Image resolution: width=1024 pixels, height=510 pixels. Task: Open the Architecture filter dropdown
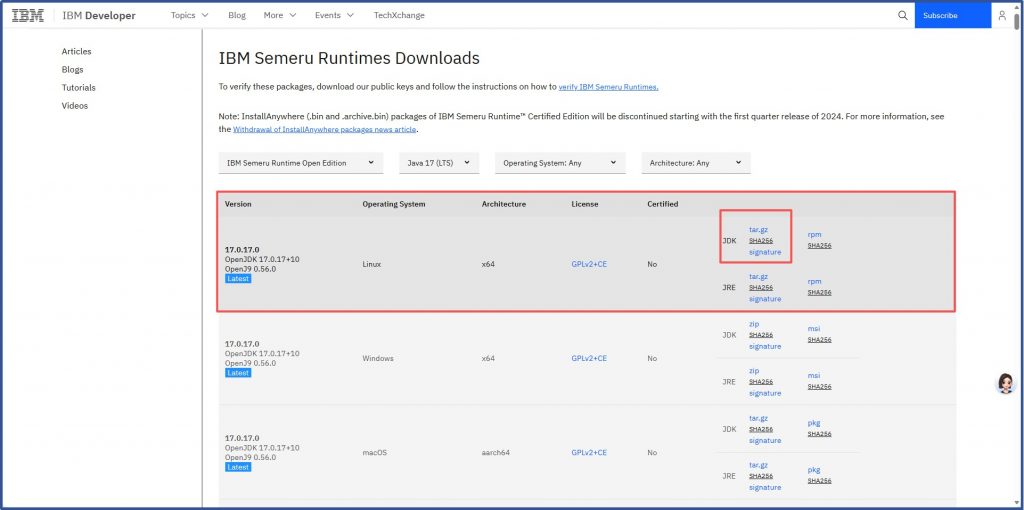[695, 163]
